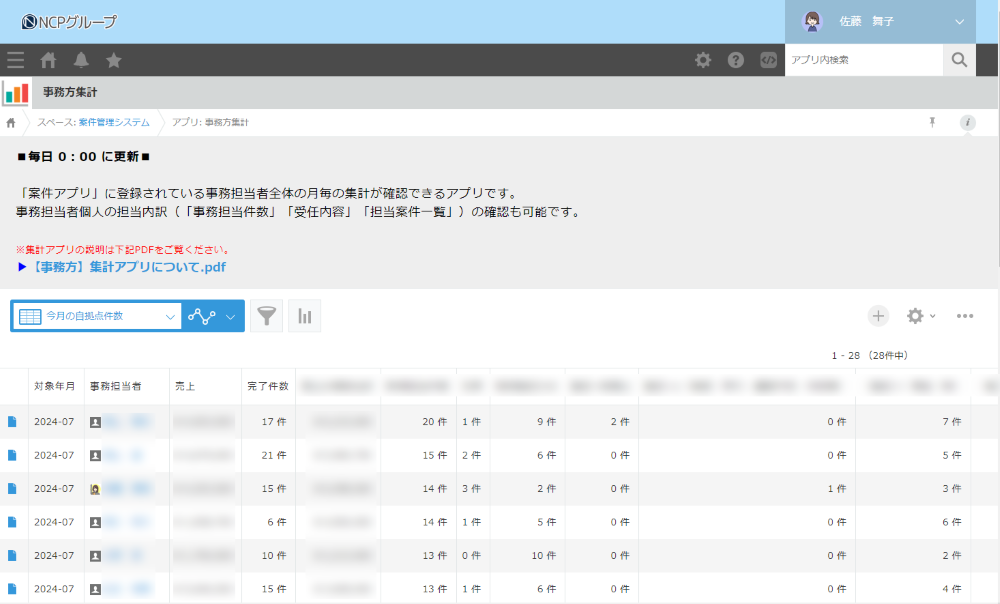This screenshot has height=604, width=1000.
Task: Go to the portal home icon
Action: coord(48,60)
